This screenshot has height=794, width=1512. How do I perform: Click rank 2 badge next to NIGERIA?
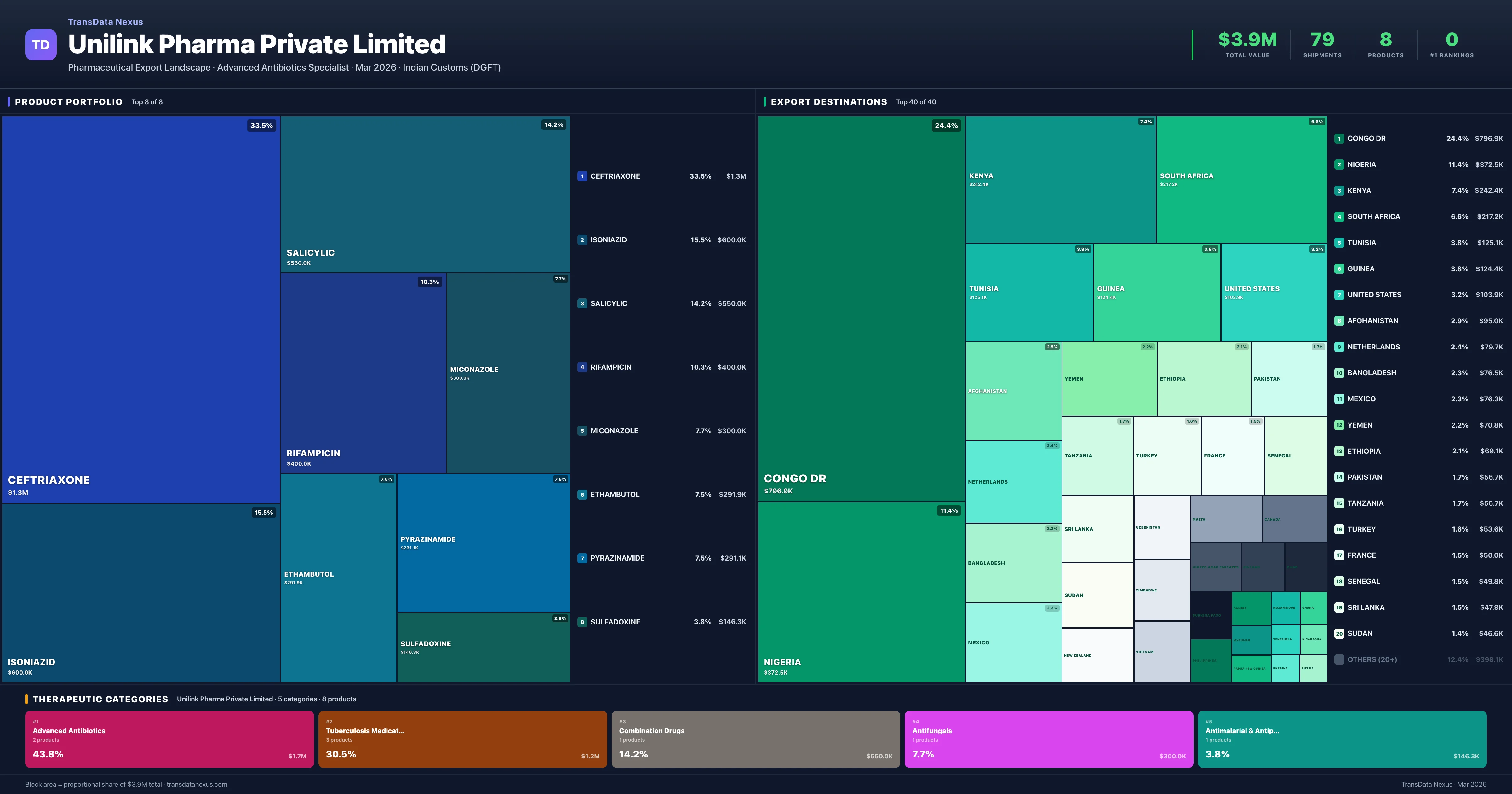1339,164
